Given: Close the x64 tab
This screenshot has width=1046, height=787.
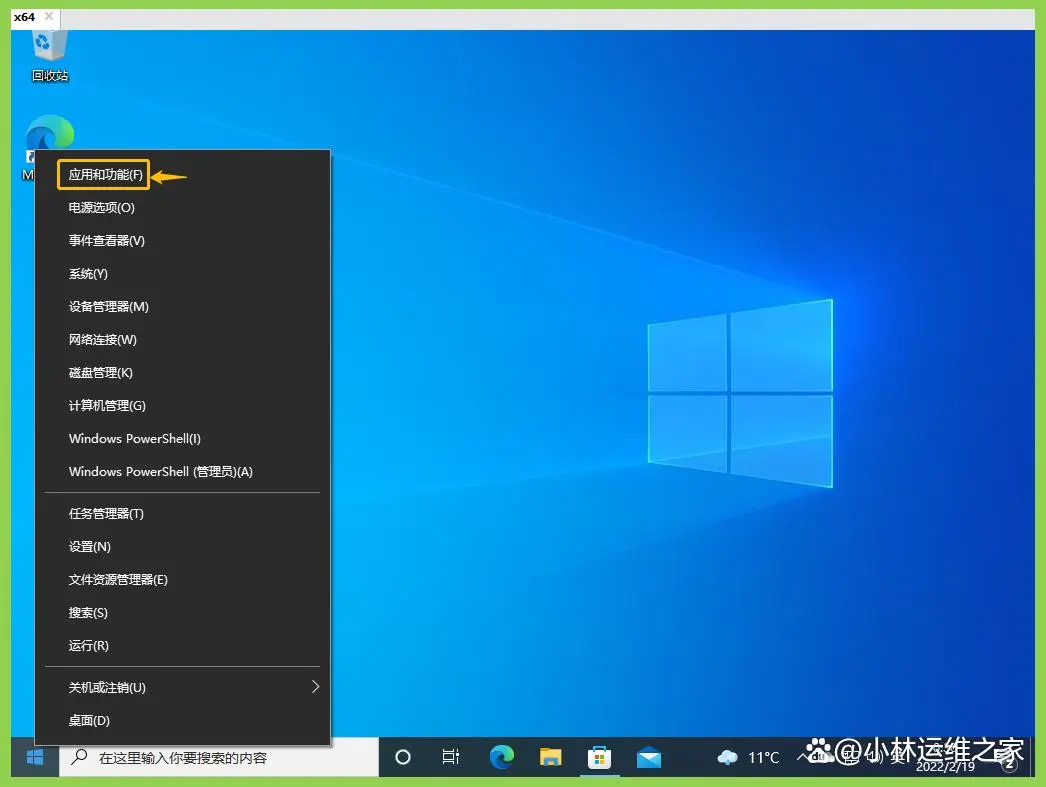Looking at the screenshot, I should [x=49, y=16].
